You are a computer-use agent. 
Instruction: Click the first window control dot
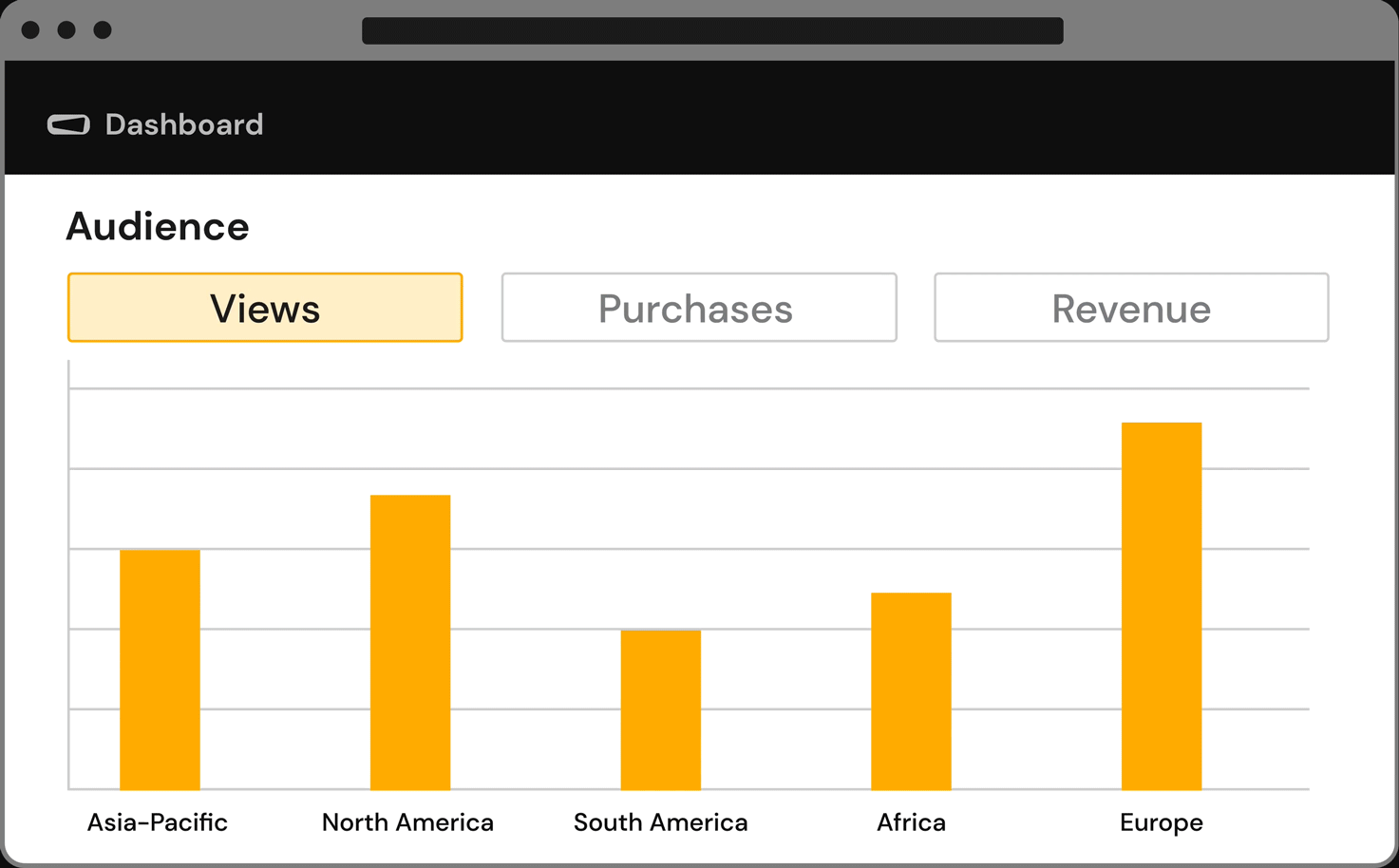click(x=30, y=30)
